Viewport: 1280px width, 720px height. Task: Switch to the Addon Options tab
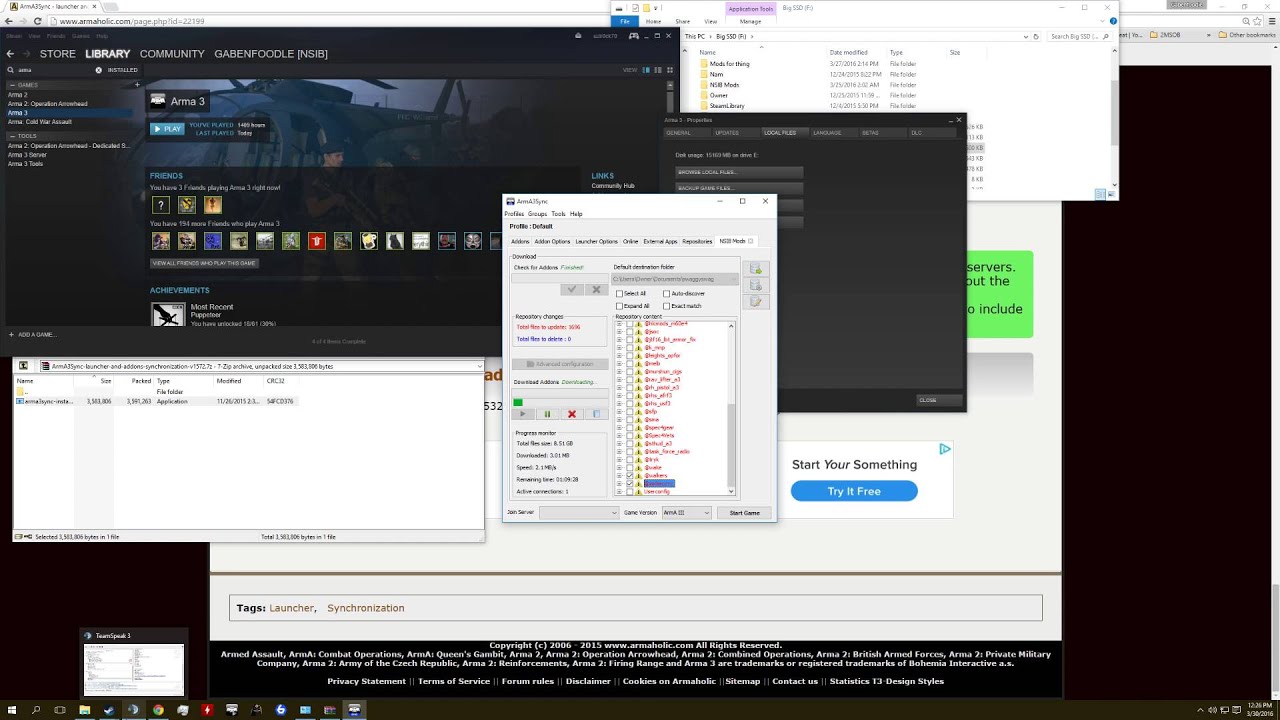(552, 241)
